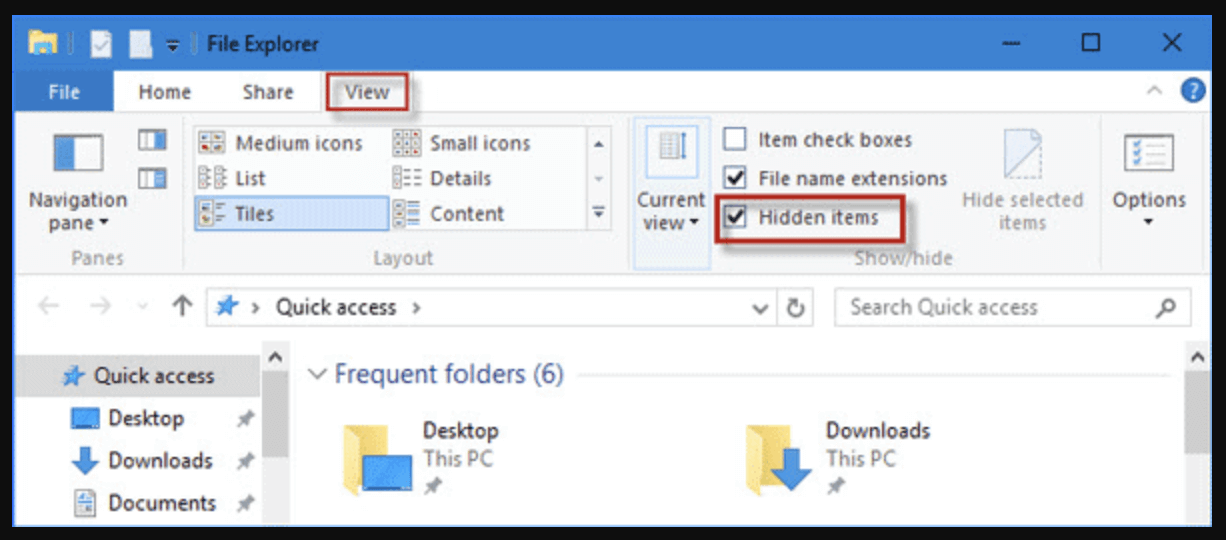Click the pin icon next to sidebar Documents

[244, 504]
